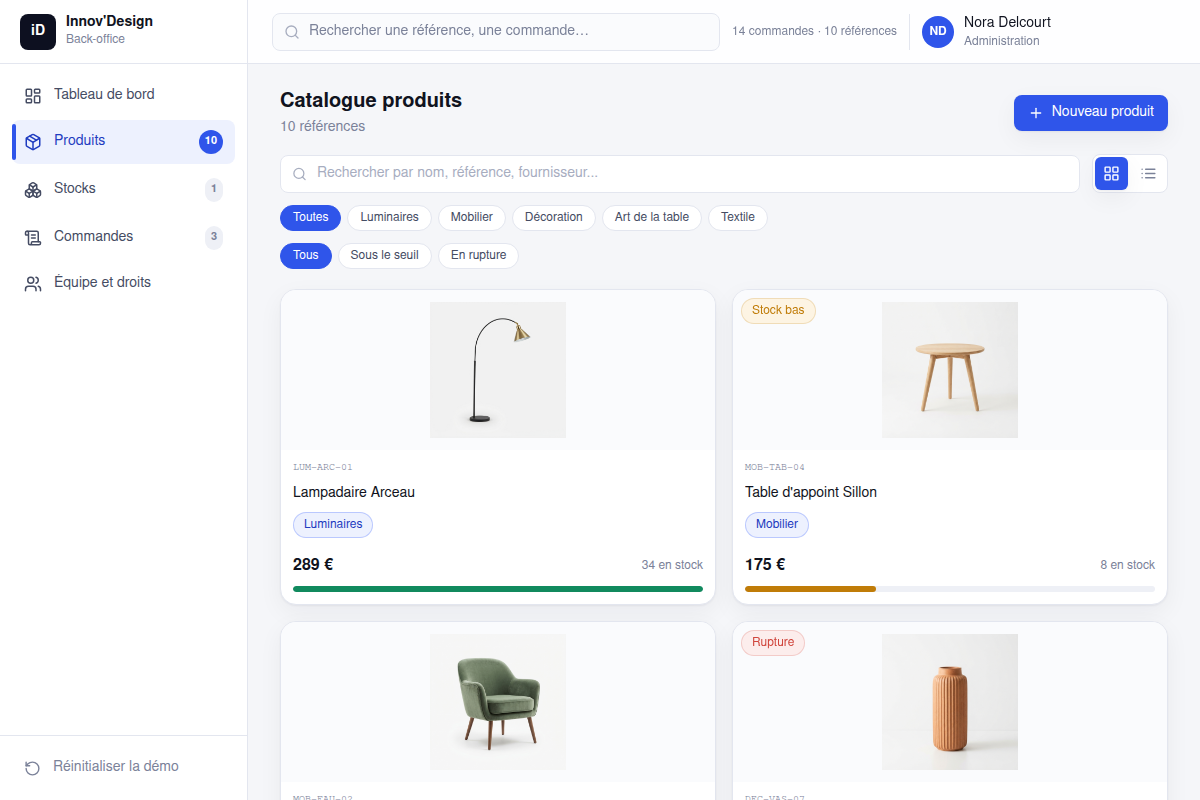Click the 289 € price
This screenshot has width=1200, height=800.
(313, 564)
